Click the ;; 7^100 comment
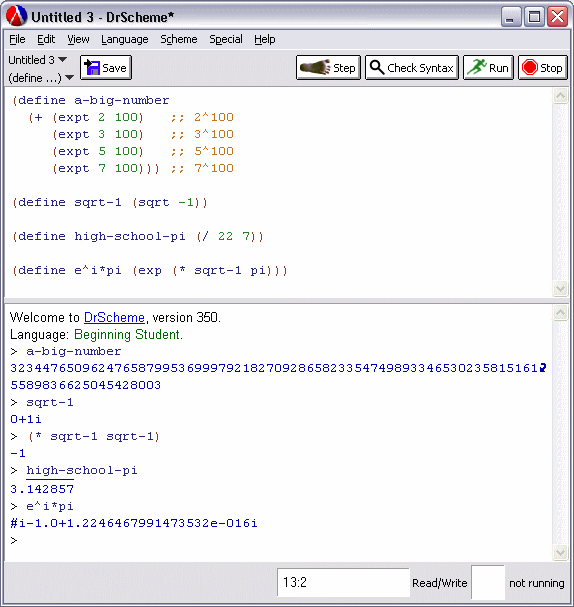The width and height of the screenshot is (574, 607). click(x=202, y=168)
